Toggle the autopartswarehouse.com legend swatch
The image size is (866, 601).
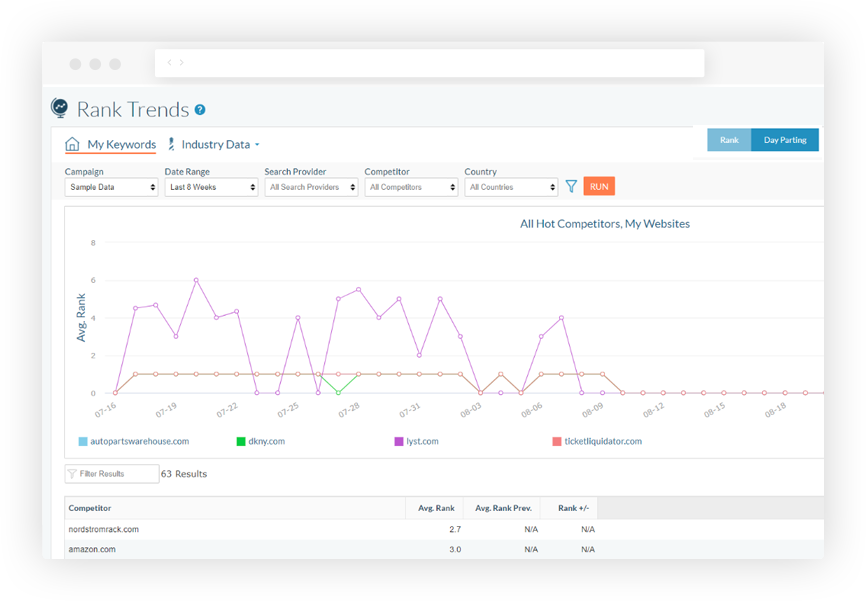click(x=83, y=441)
